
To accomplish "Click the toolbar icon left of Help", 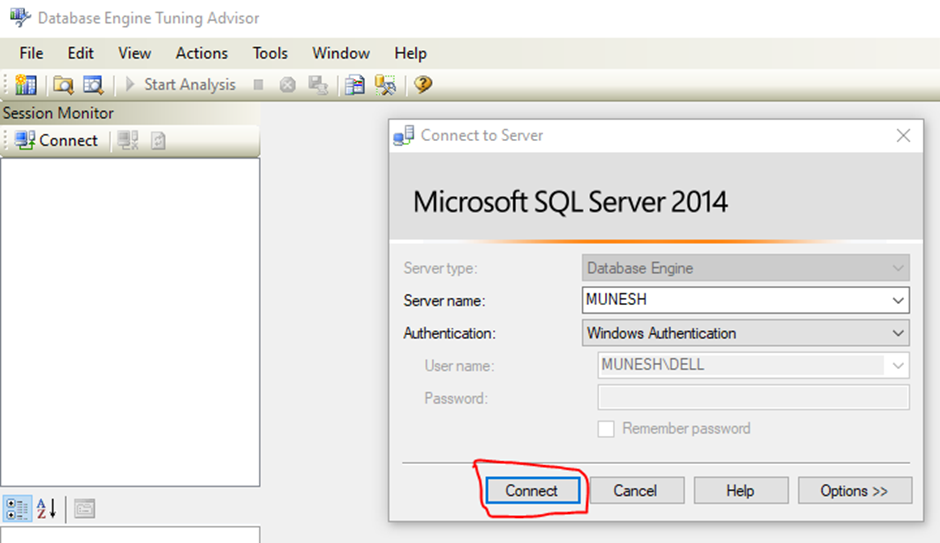I will click(x=385, y=85).
